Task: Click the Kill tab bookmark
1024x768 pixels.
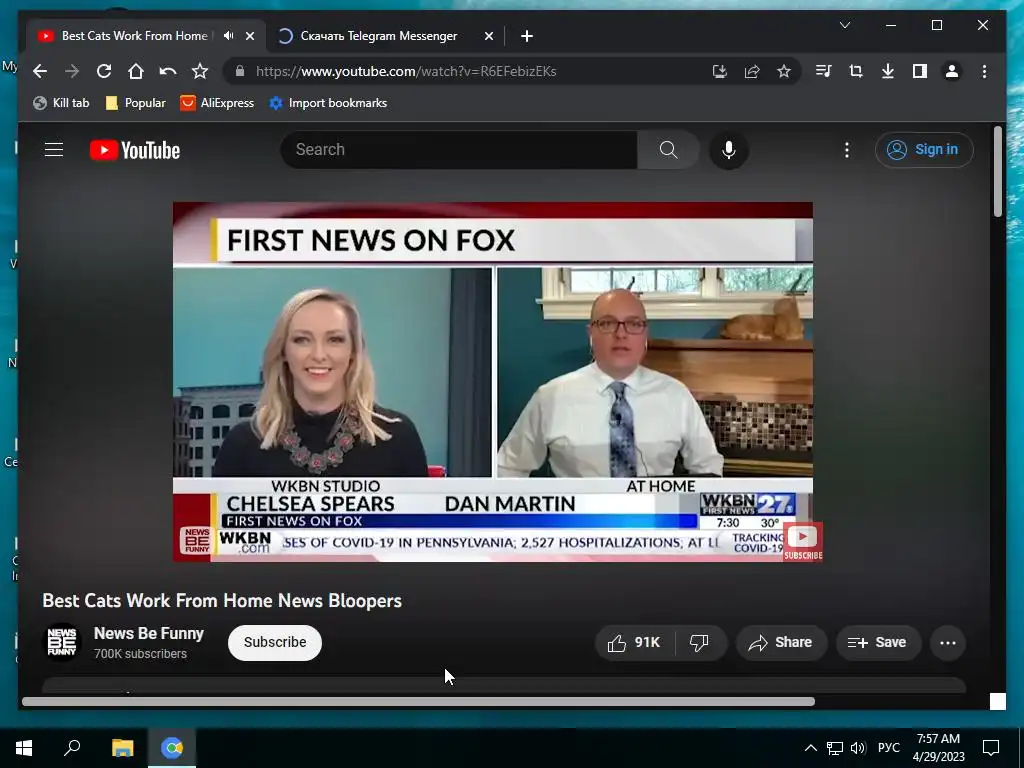Action: (x=61, y=103)
